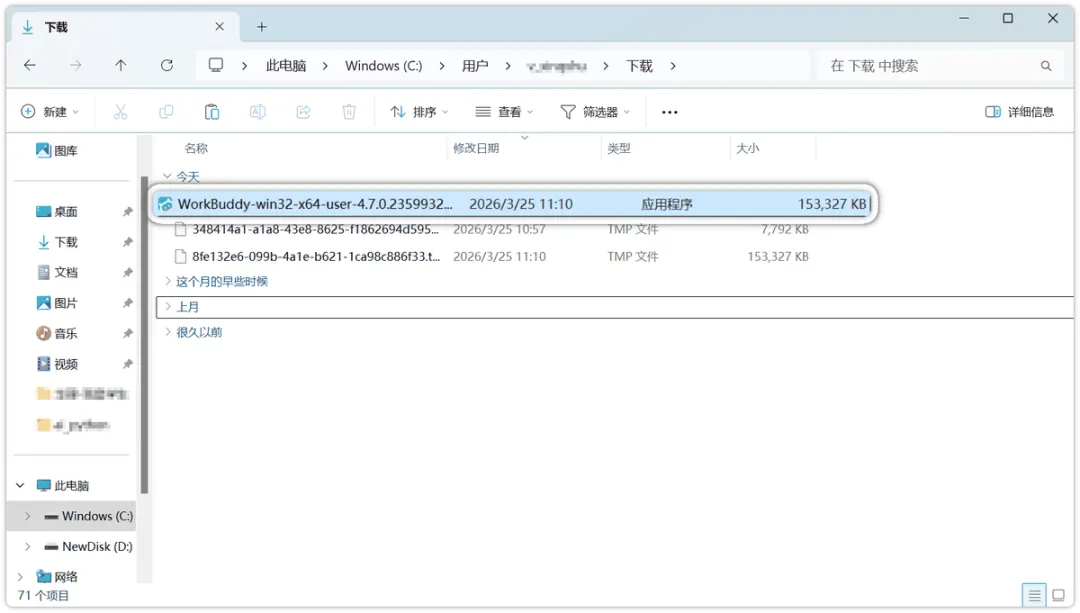The image size is (1080, 613).
Task: Select 此电脑 in the navigation tree
Action: [63, 486]
